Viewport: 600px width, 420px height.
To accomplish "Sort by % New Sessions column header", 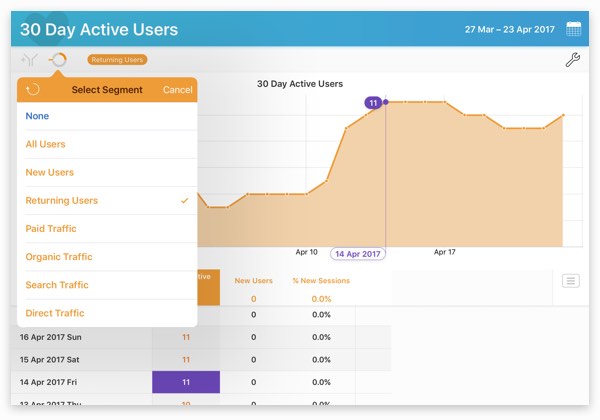I will [321, 281].
